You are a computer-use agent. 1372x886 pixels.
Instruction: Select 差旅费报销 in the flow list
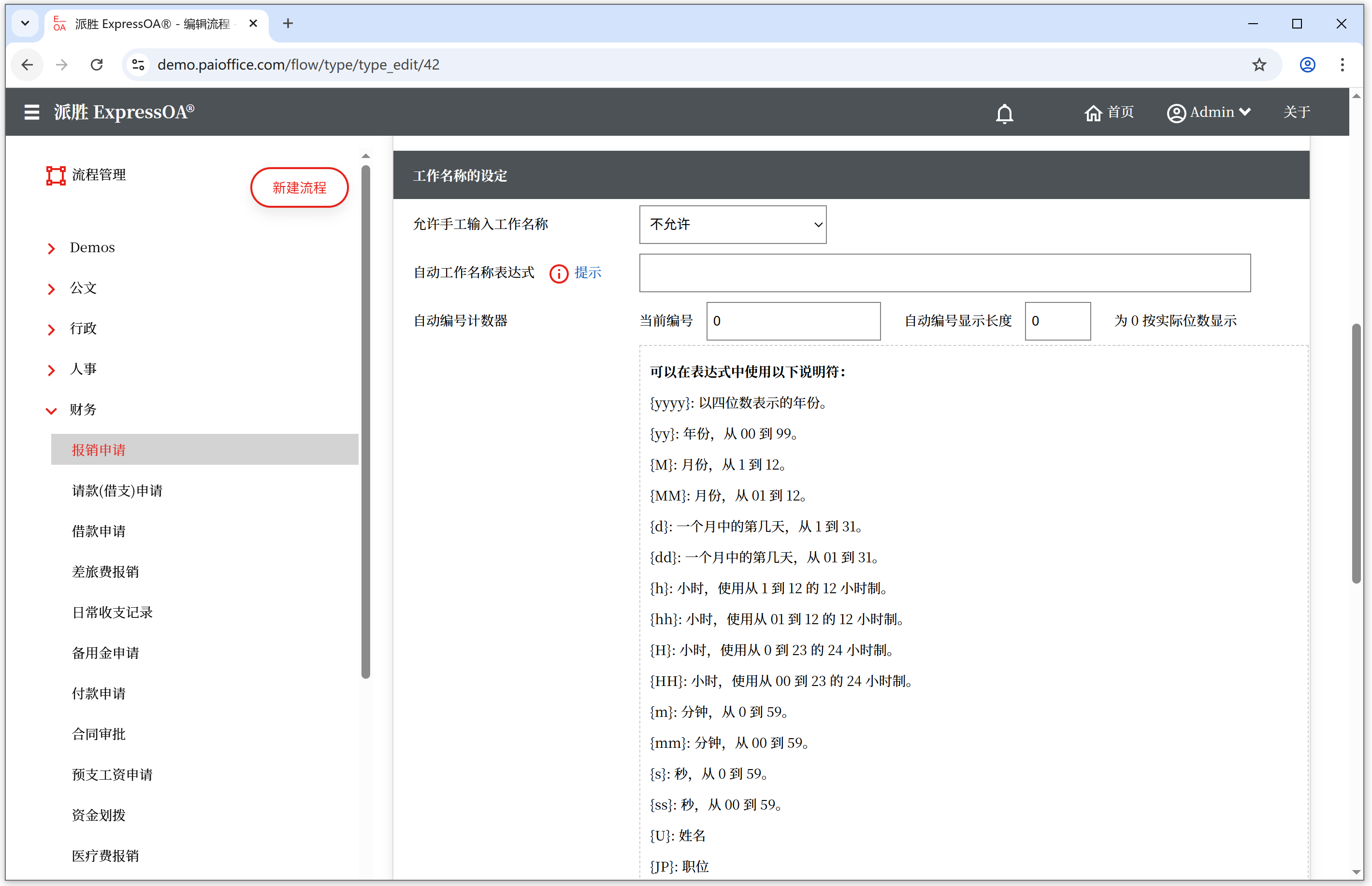[105, 572]
